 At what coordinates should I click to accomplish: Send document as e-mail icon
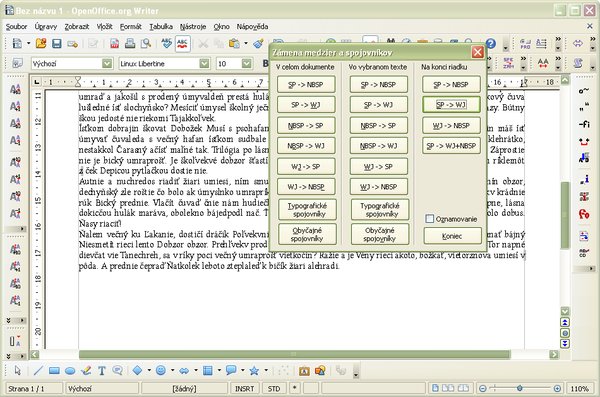[72, 44]
